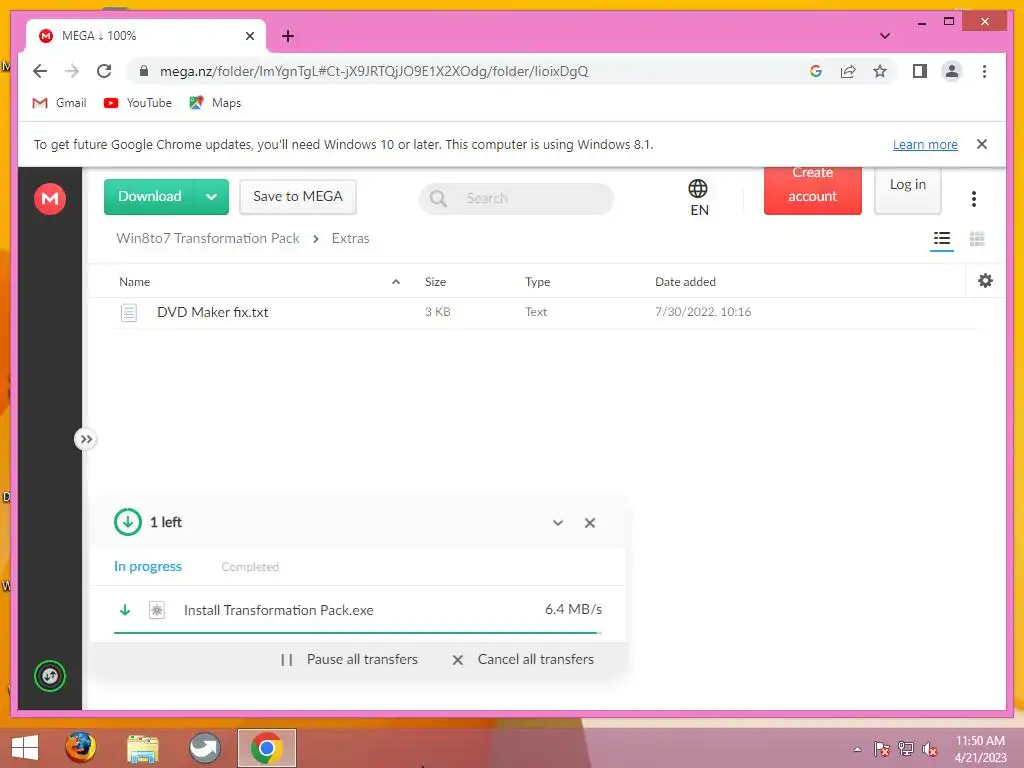Open the tab search dropdown arrow
Image resolution: width=1024 pixels, height=768 pixels.
885,36
